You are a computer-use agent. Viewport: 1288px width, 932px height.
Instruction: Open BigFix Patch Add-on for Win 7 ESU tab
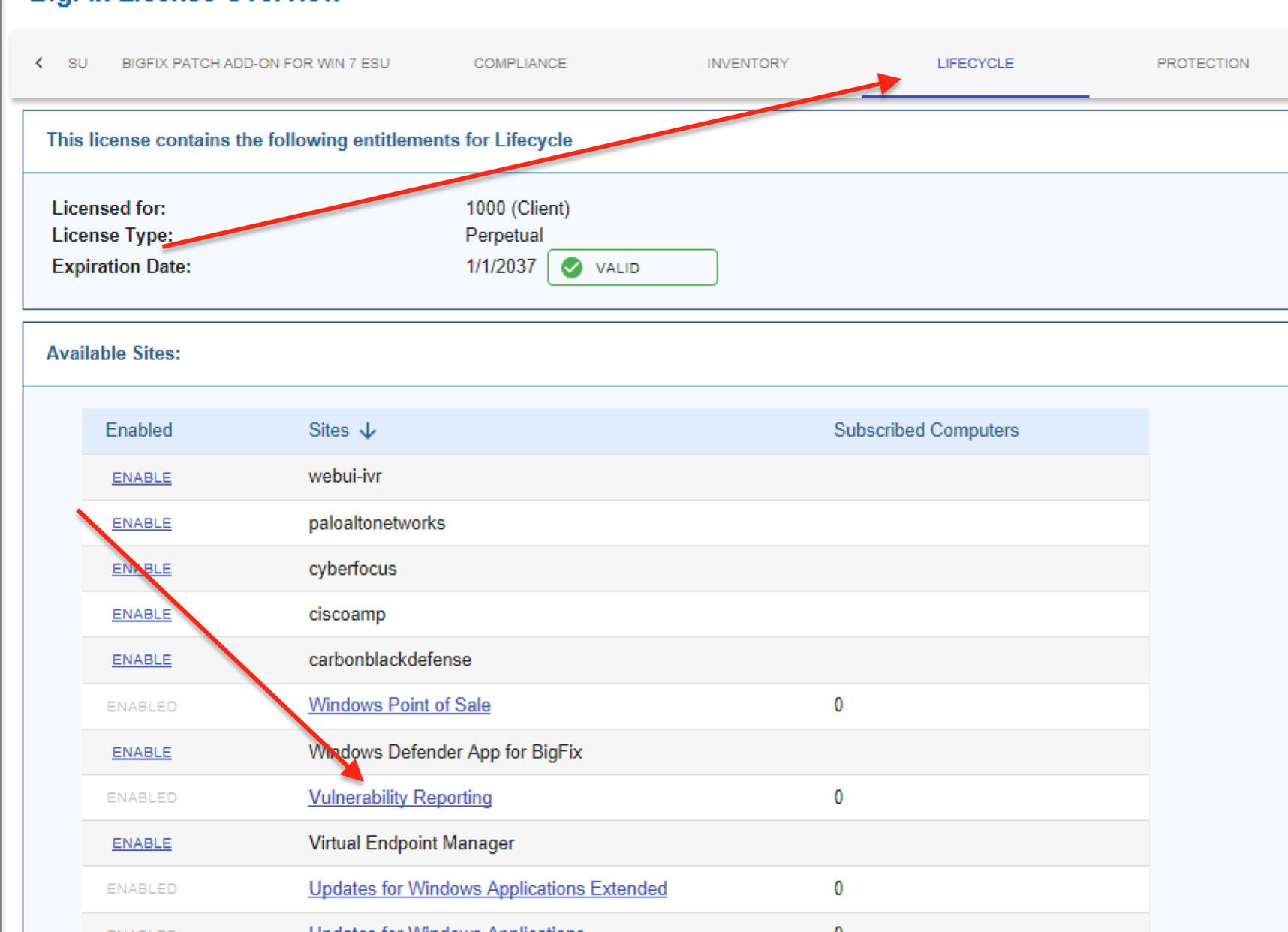(x=256, y=64)
